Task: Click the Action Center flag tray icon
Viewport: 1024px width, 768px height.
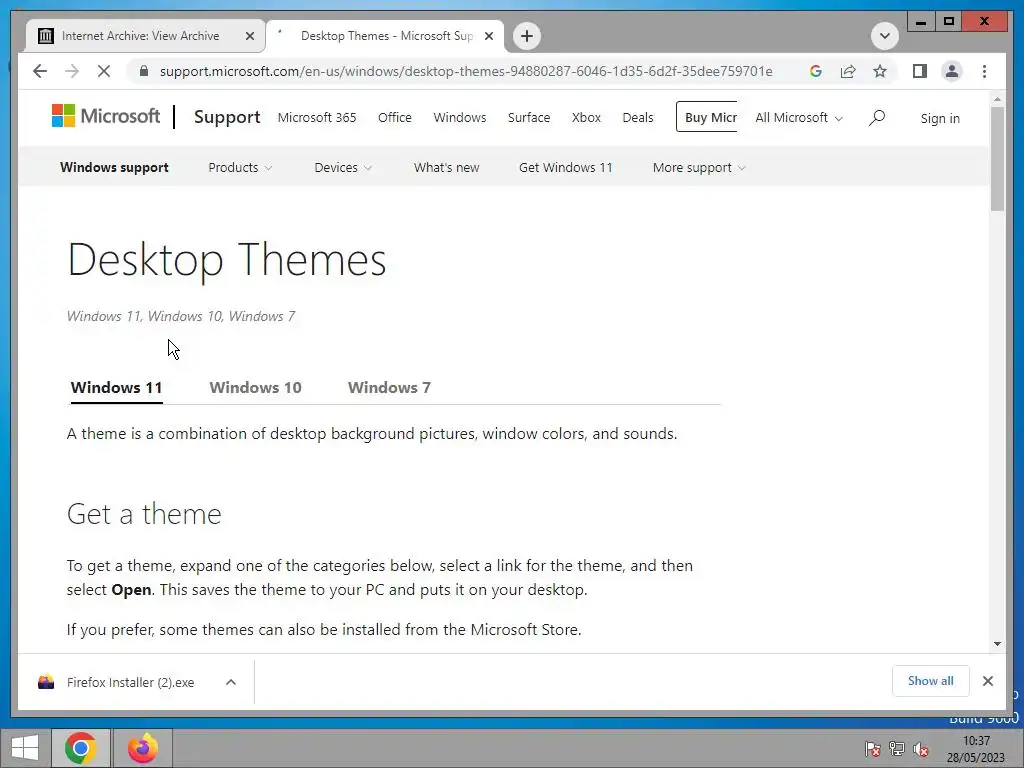Action: [872, 749]
